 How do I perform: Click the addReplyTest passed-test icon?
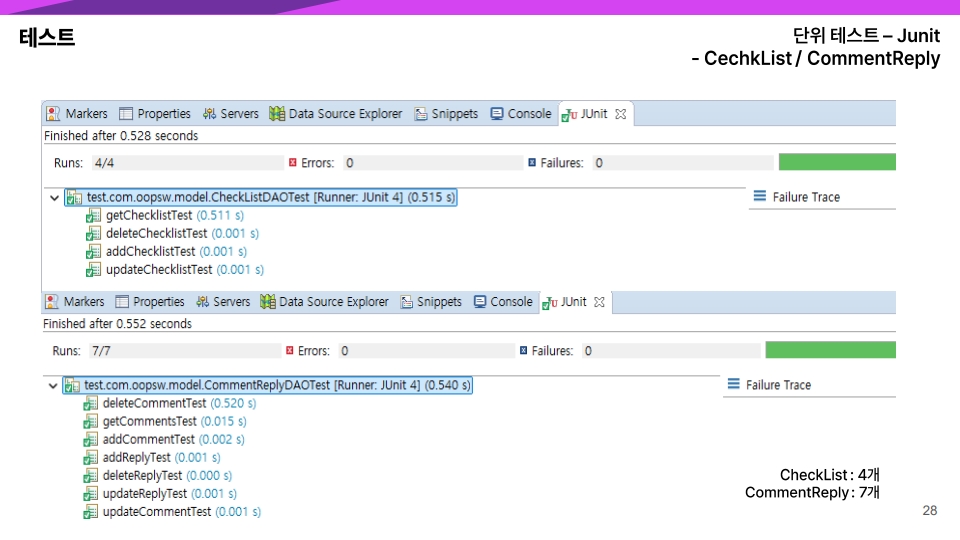(90, 457)
